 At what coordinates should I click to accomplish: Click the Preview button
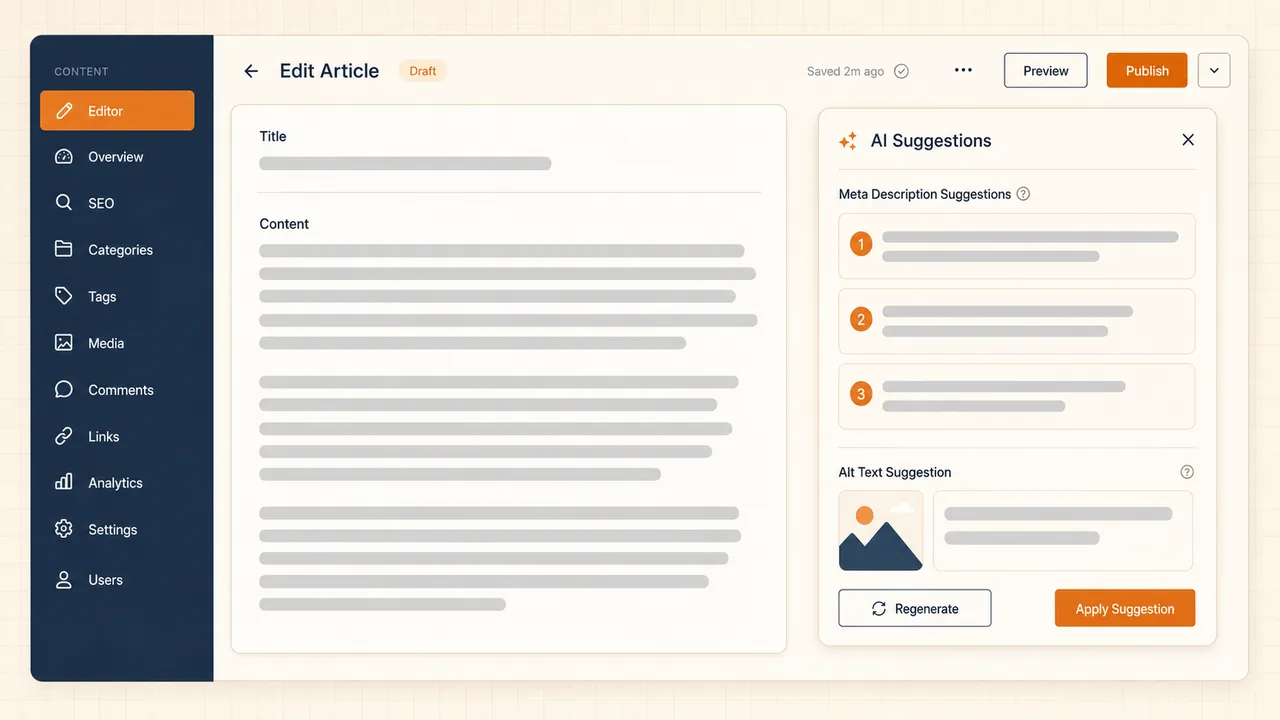(1046, 71)
